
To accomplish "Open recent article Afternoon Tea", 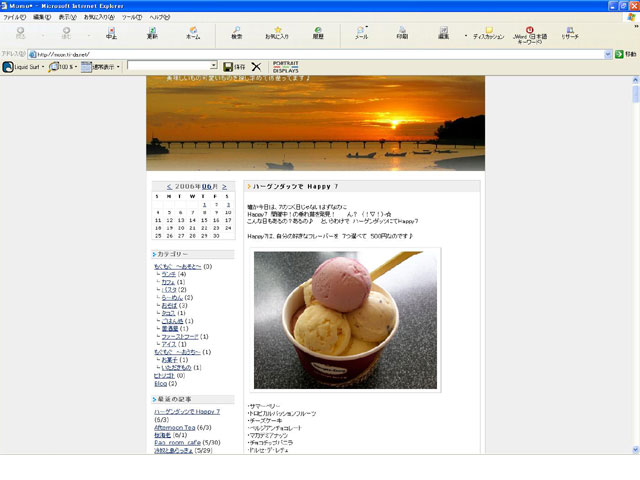I will 175,428.
